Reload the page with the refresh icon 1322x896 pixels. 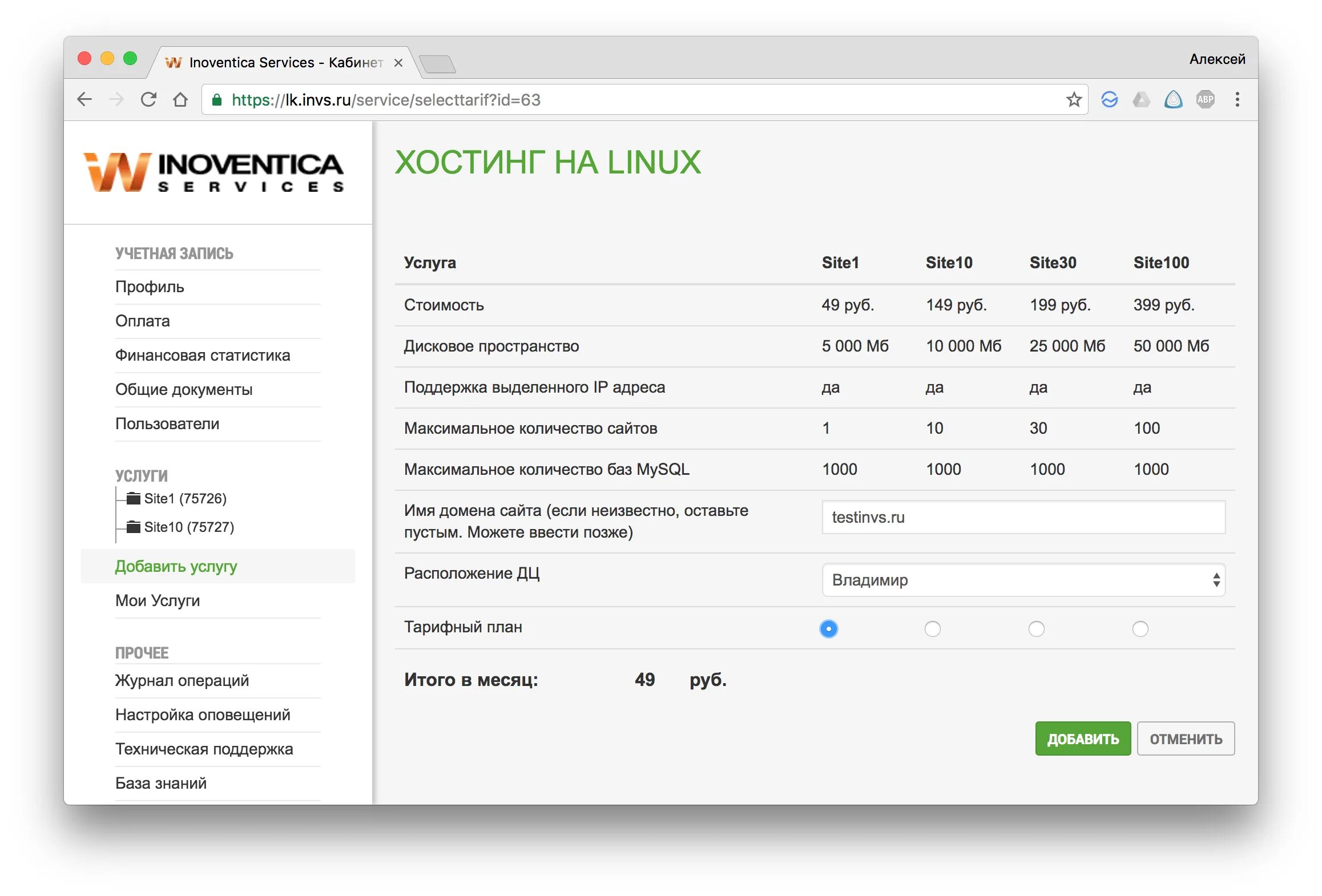coord(148,99)
